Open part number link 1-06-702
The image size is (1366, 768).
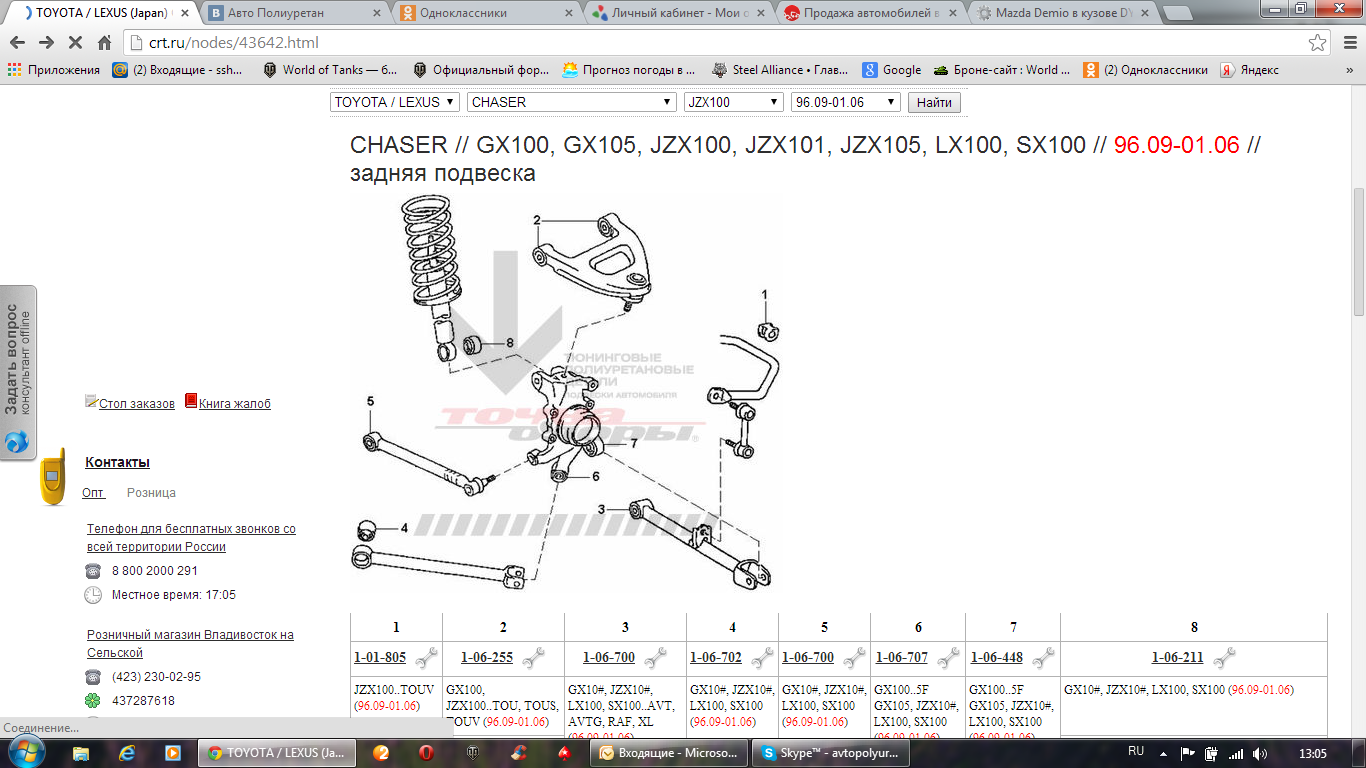(x=716, y=657)
